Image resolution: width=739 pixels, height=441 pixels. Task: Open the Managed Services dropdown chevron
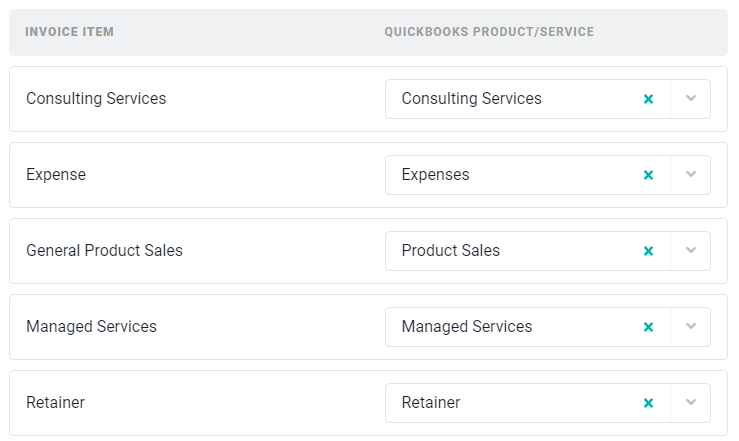pyautogui.click(x=690, y=327)
